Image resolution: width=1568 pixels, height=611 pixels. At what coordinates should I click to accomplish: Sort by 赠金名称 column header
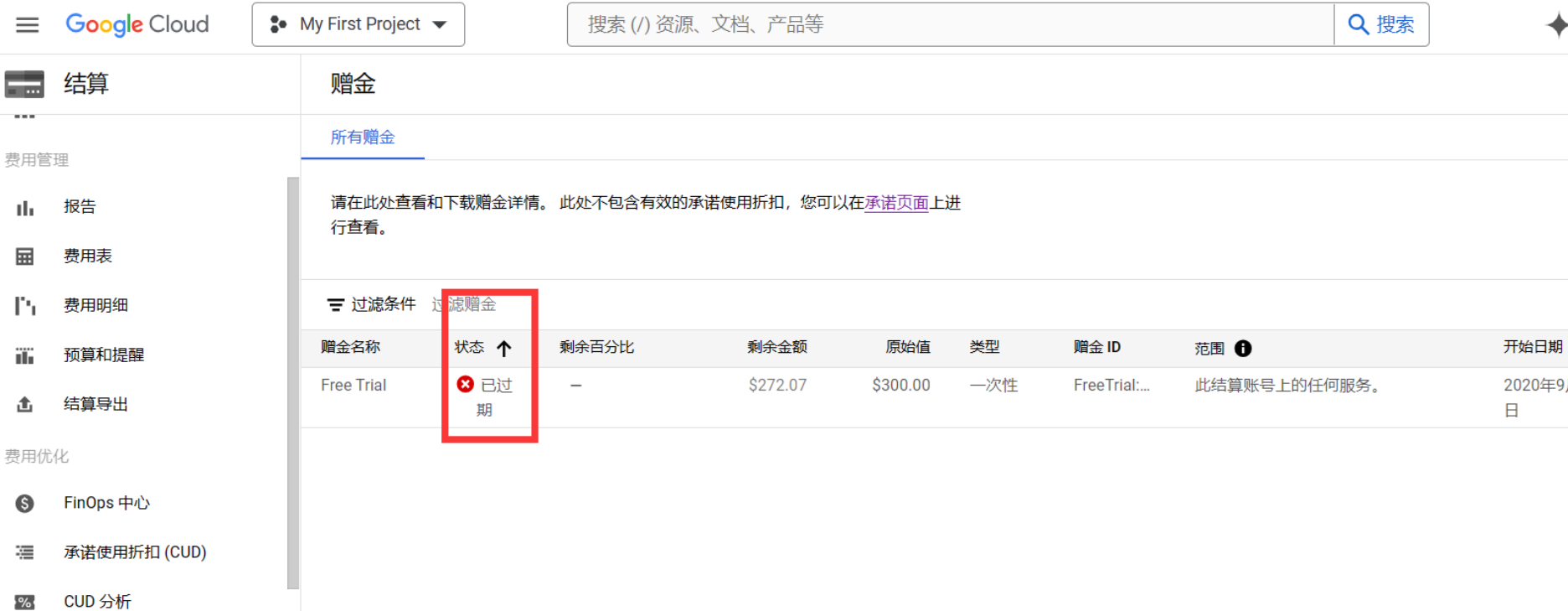(x=350, y=347)
